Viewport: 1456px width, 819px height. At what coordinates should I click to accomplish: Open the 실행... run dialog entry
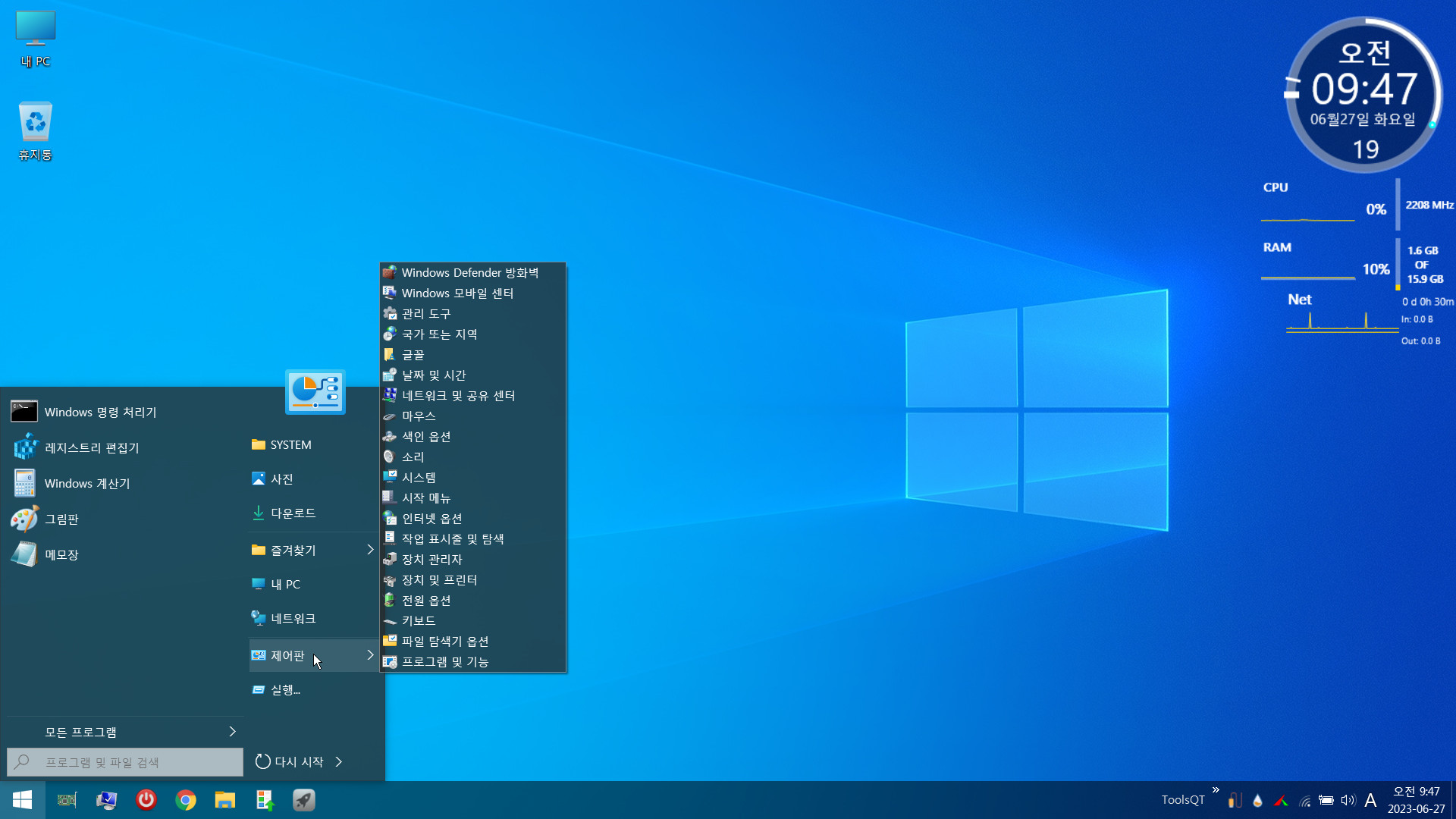pyautogui.click(x=314, y=689)
